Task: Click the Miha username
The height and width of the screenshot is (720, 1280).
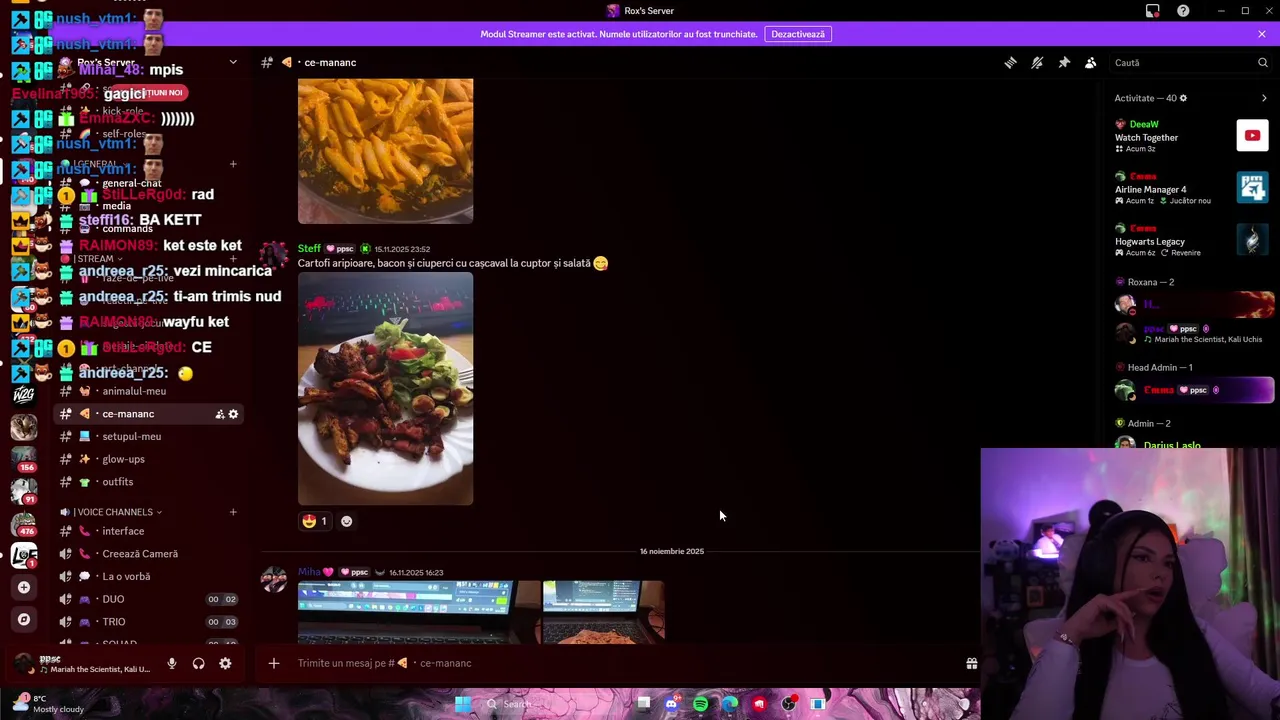Action: coord(315,572)
